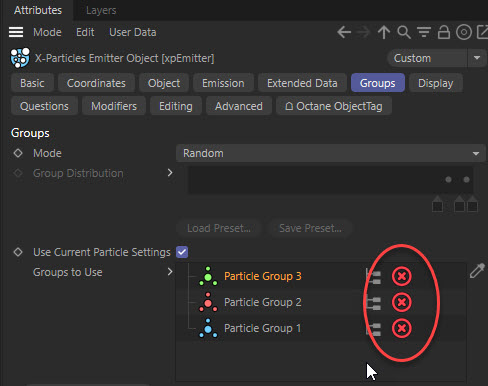
Task: Select Particle Group 1 in the list
Action: tap(263, 328)
